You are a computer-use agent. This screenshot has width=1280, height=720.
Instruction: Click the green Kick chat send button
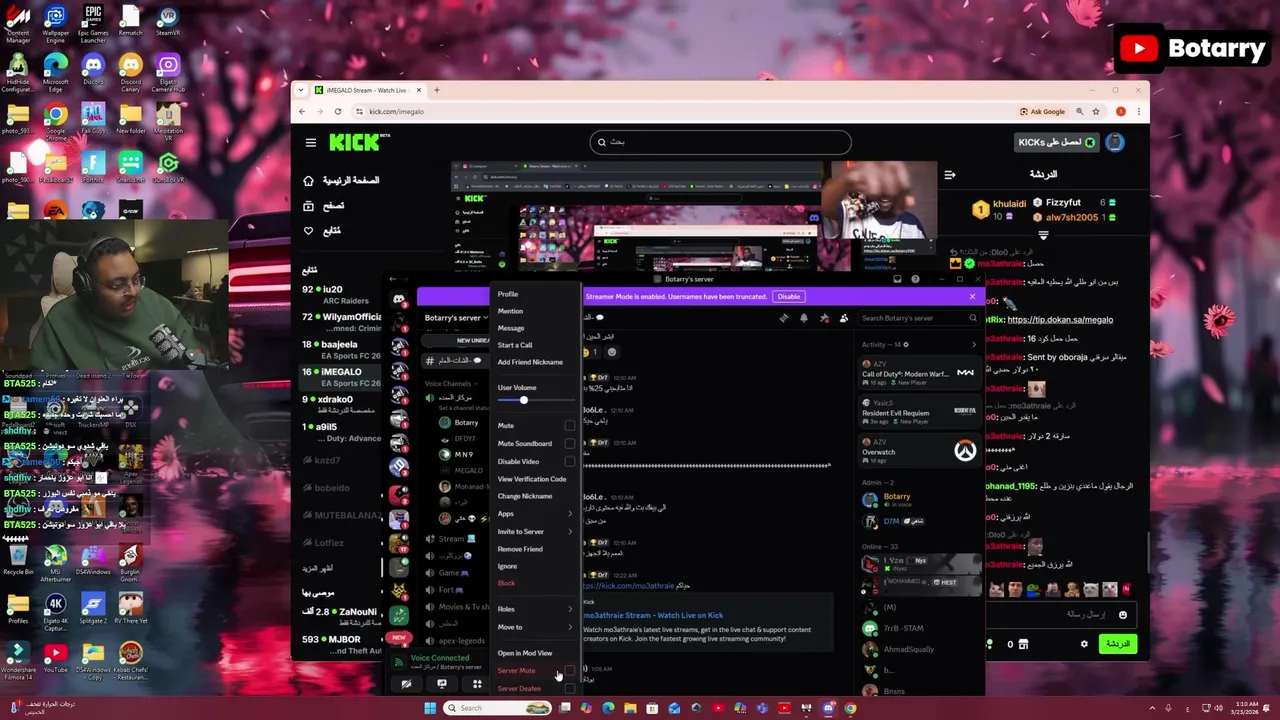tap(1118, 644)
